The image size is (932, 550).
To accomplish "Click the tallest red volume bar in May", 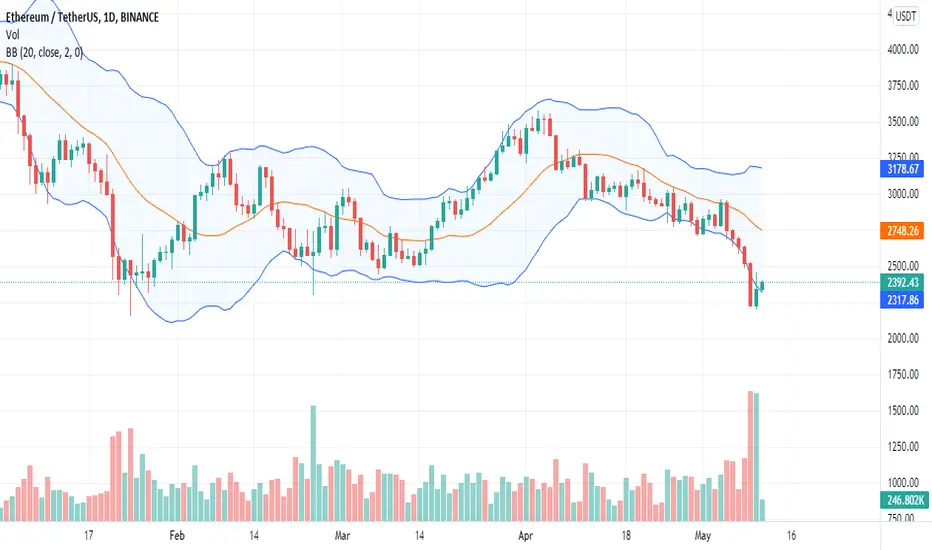I will click(x=751, y=456).
